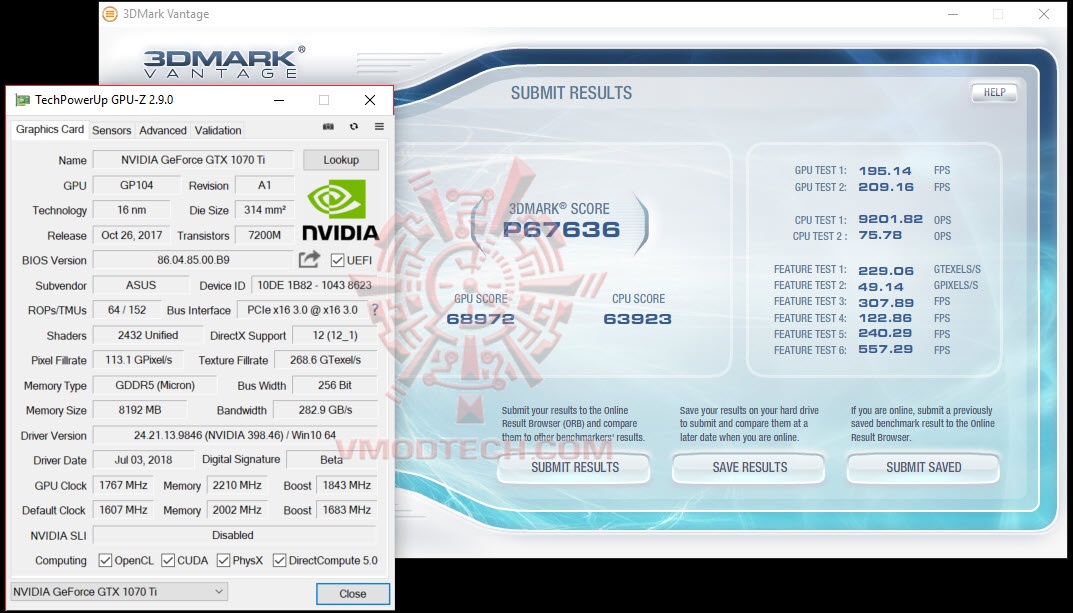Switch to the Graphics Card tab
This screenshot has height=613, width=1073.
(50, 129)
